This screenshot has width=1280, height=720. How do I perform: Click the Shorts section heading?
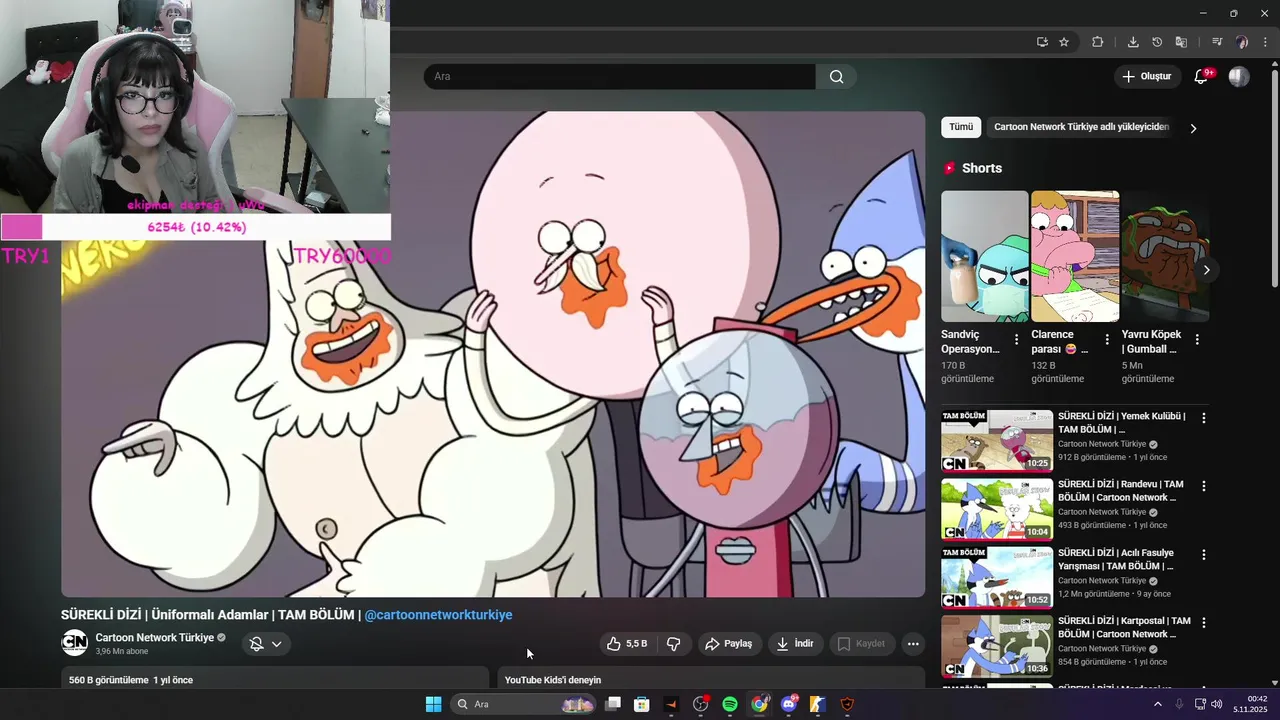click(x=981, y=168)
